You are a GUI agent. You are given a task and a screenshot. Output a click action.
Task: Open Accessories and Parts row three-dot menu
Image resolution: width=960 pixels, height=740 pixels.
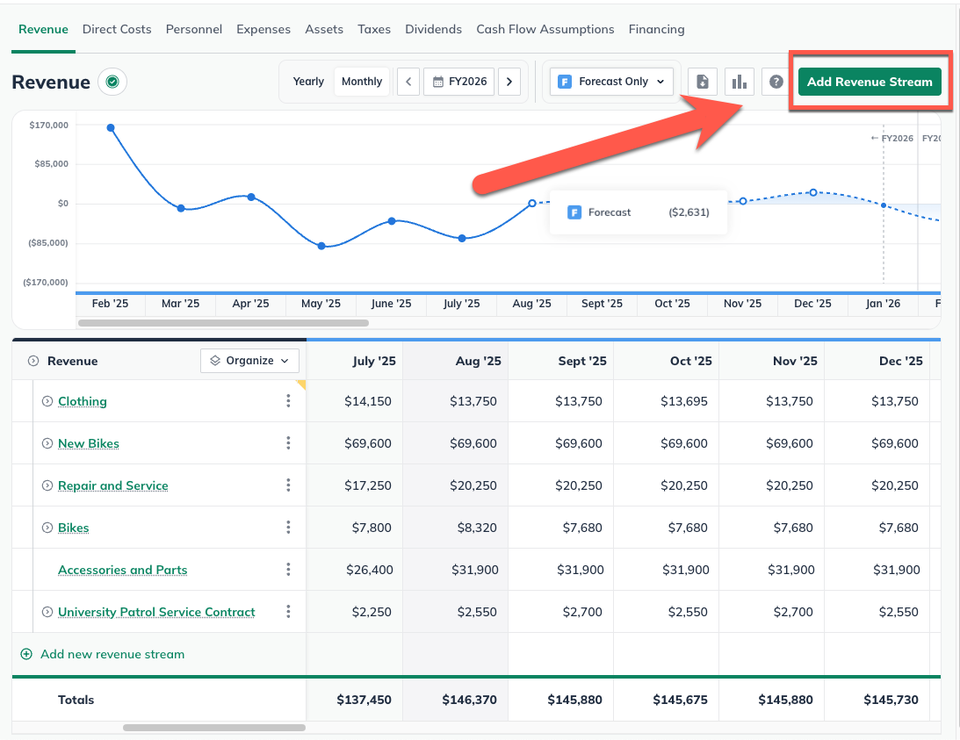(x=288, y=570)
